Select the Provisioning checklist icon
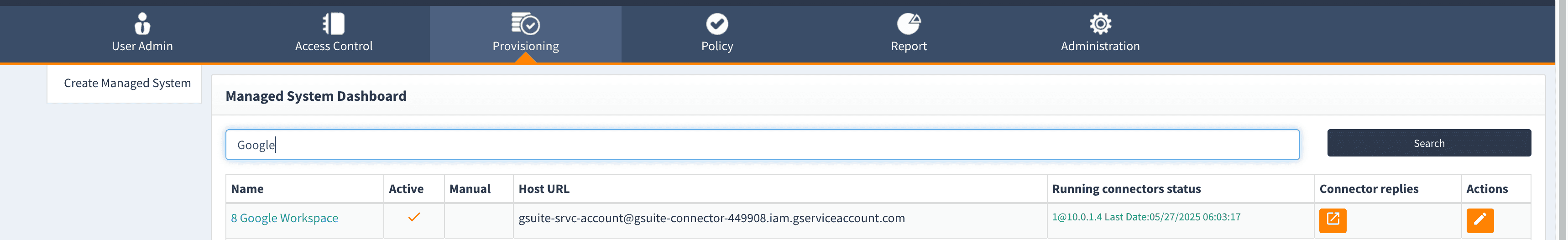This screenshot has height=240, width=1568. click(525, 24)
